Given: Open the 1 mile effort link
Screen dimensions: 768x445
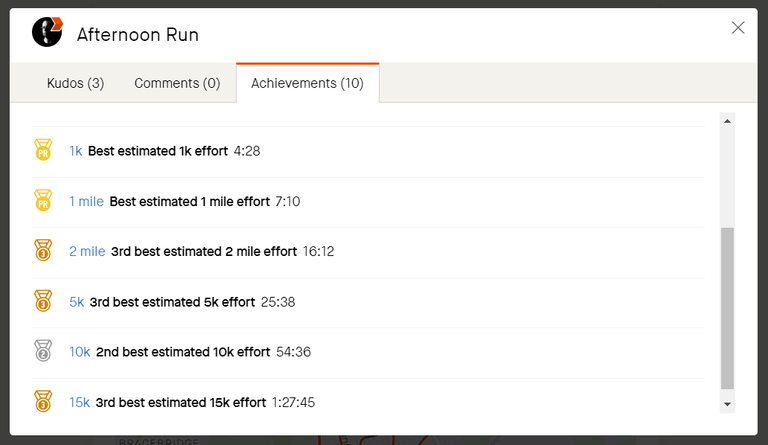Looking at the screenshot, I should (86, 201).
